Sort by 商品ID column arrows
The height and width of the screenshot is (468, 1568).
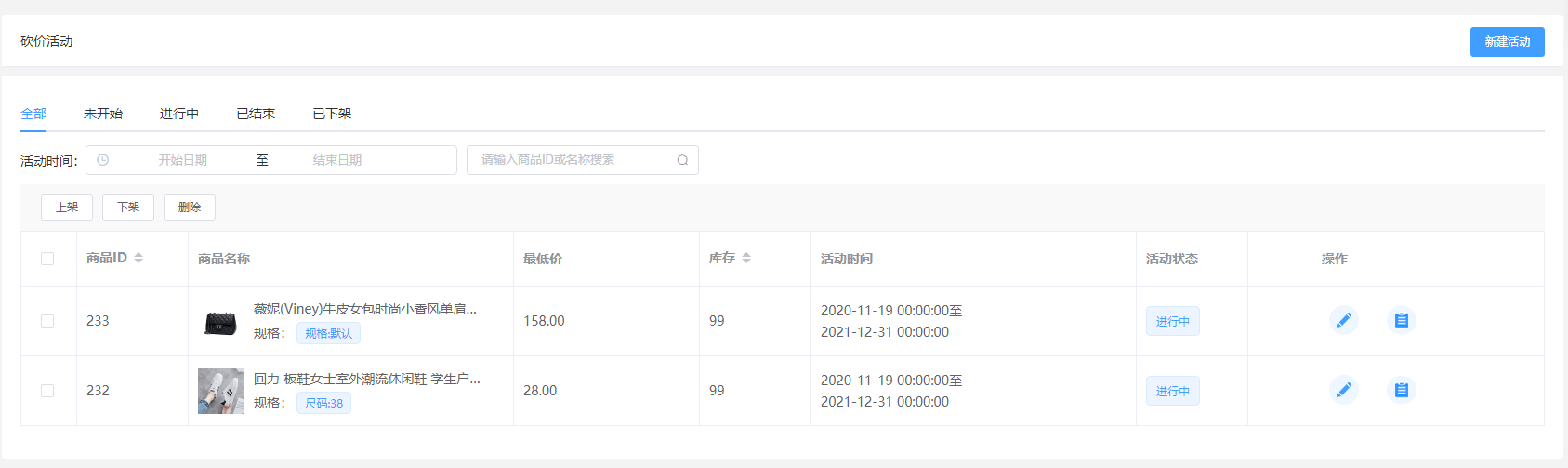pyautogui.click(x=138, y=258)
